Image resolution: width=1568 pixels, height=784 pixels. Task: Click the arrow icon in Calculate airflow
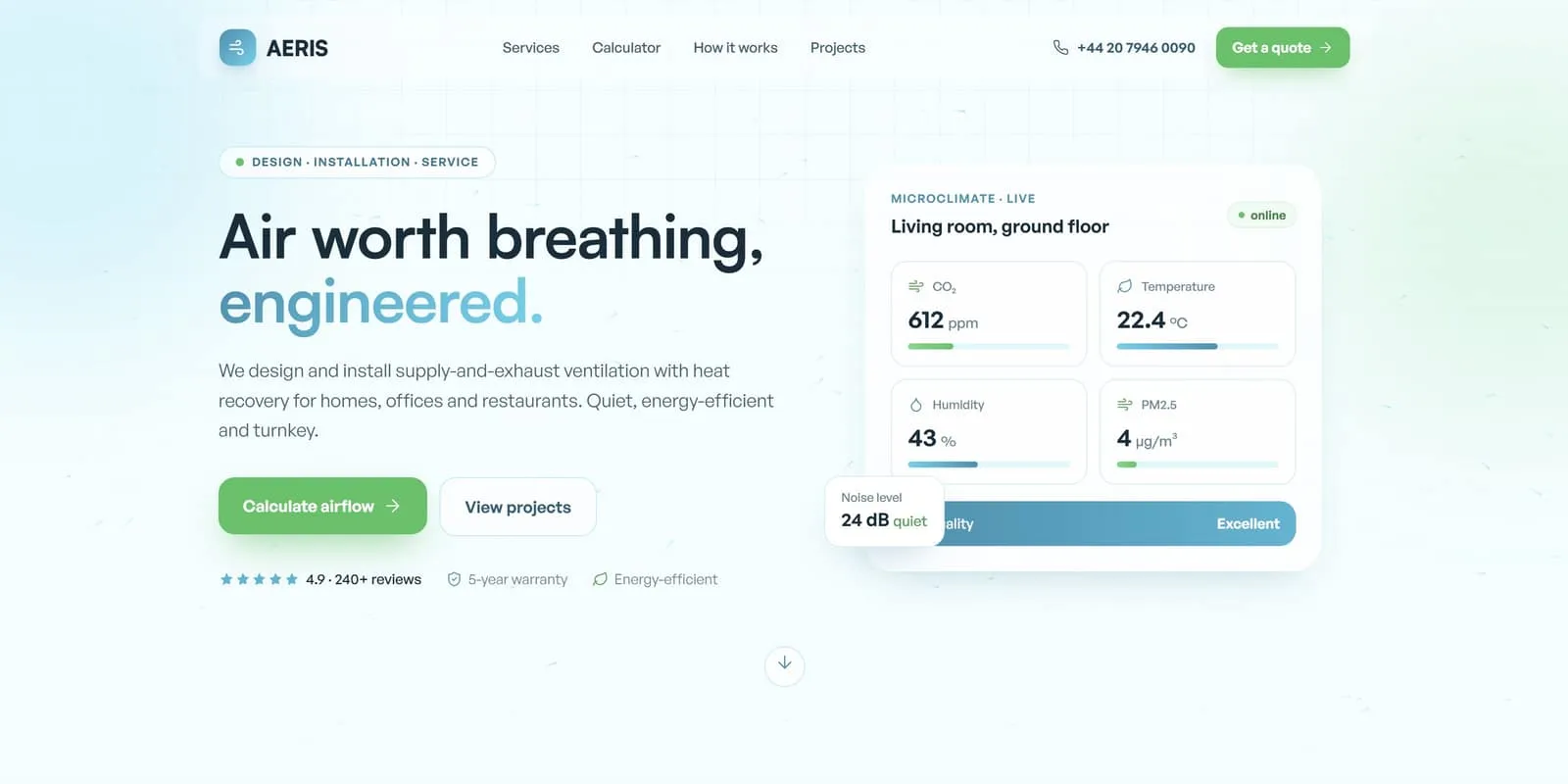tap(393, 506)
